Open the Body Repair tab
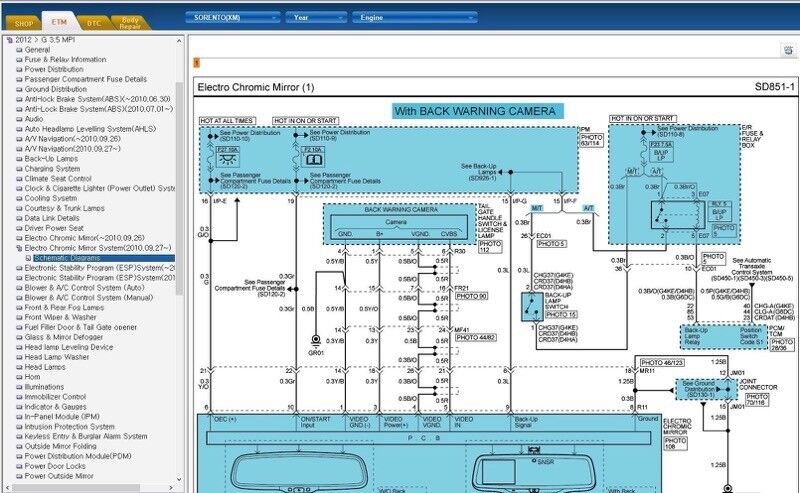This screenshot has height=493, width=800. point(130,20)
